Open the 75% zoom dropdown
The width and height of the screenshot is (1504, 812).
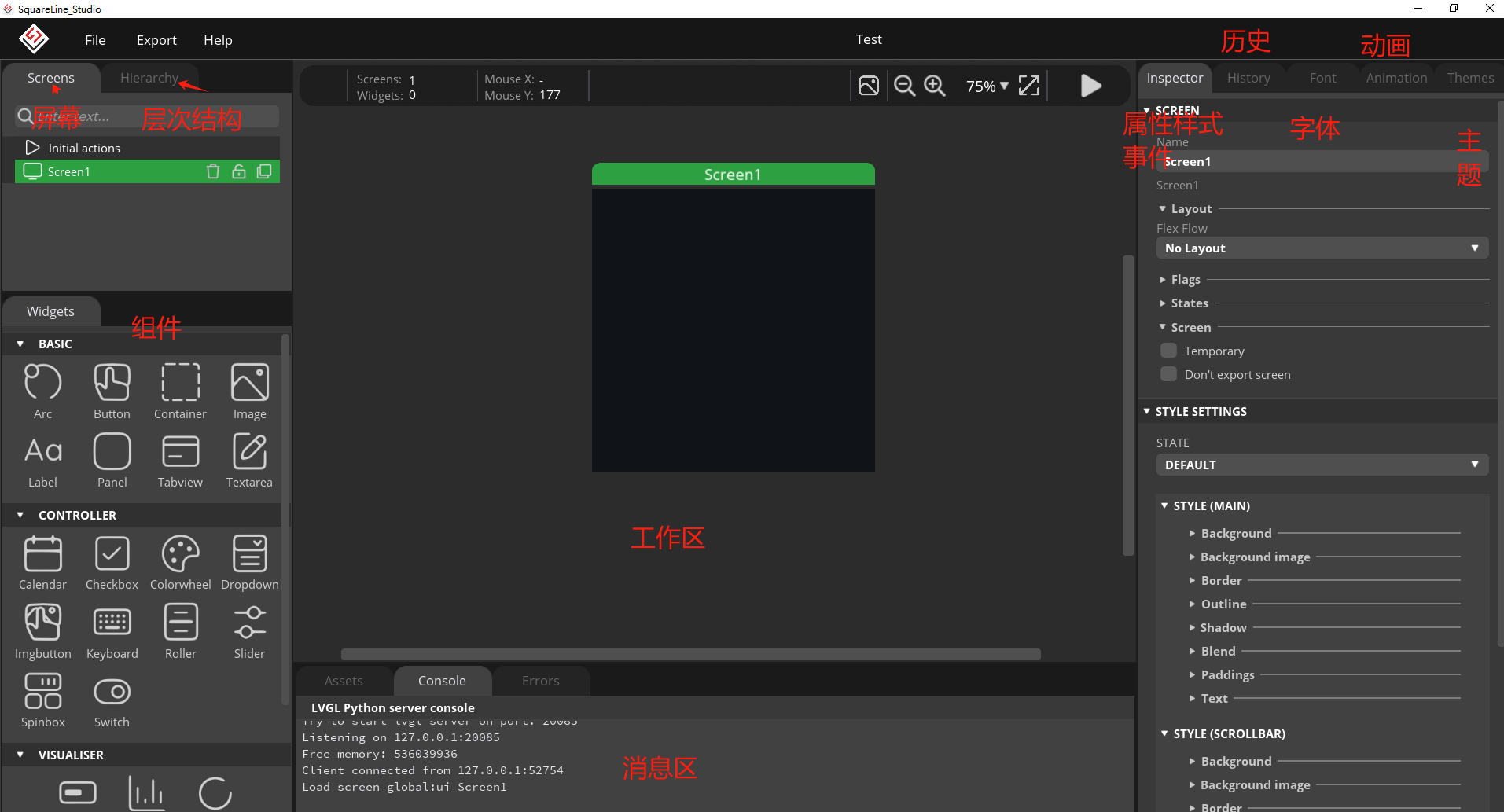987,86
